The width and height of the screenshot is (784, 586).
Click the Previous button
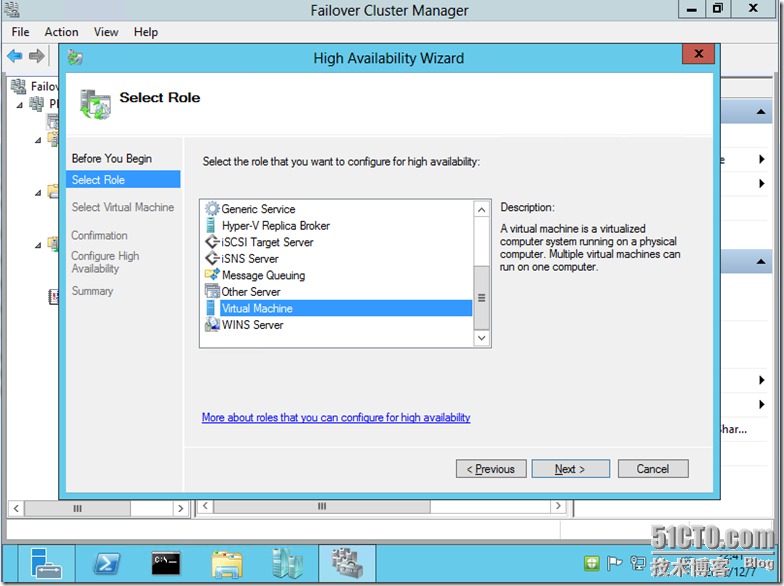coord(491,469)
